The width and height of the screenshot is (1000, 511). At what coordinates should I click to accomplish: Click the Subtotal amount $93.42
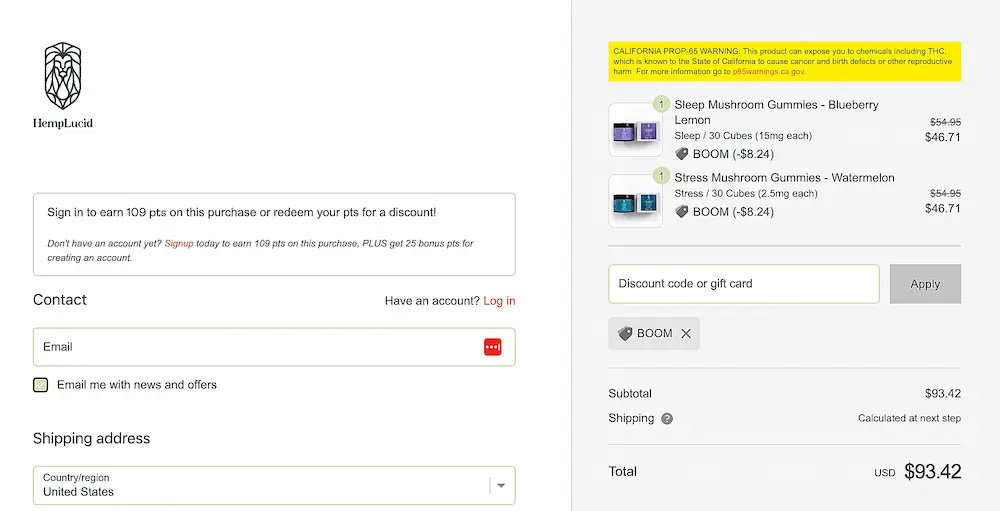[943, 394]
